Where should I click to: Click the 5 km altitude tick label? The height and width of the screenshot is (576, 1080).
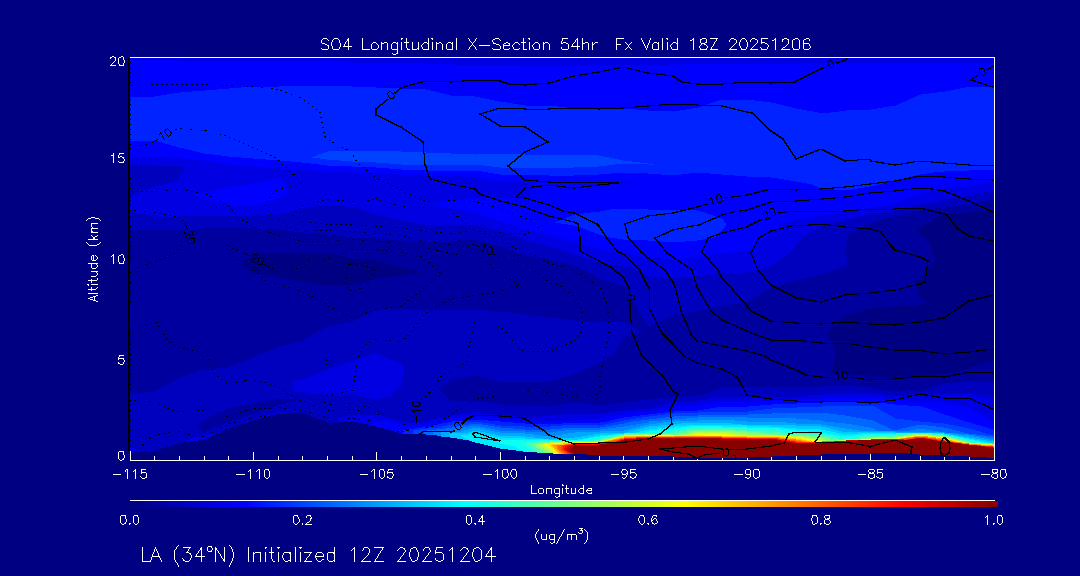120,358
